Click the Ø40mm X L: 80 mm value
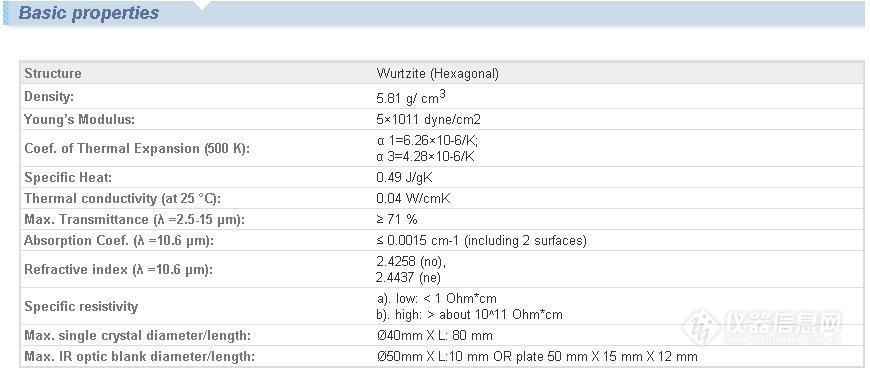This screenshot has width=870, height=371. pos(434,336)
